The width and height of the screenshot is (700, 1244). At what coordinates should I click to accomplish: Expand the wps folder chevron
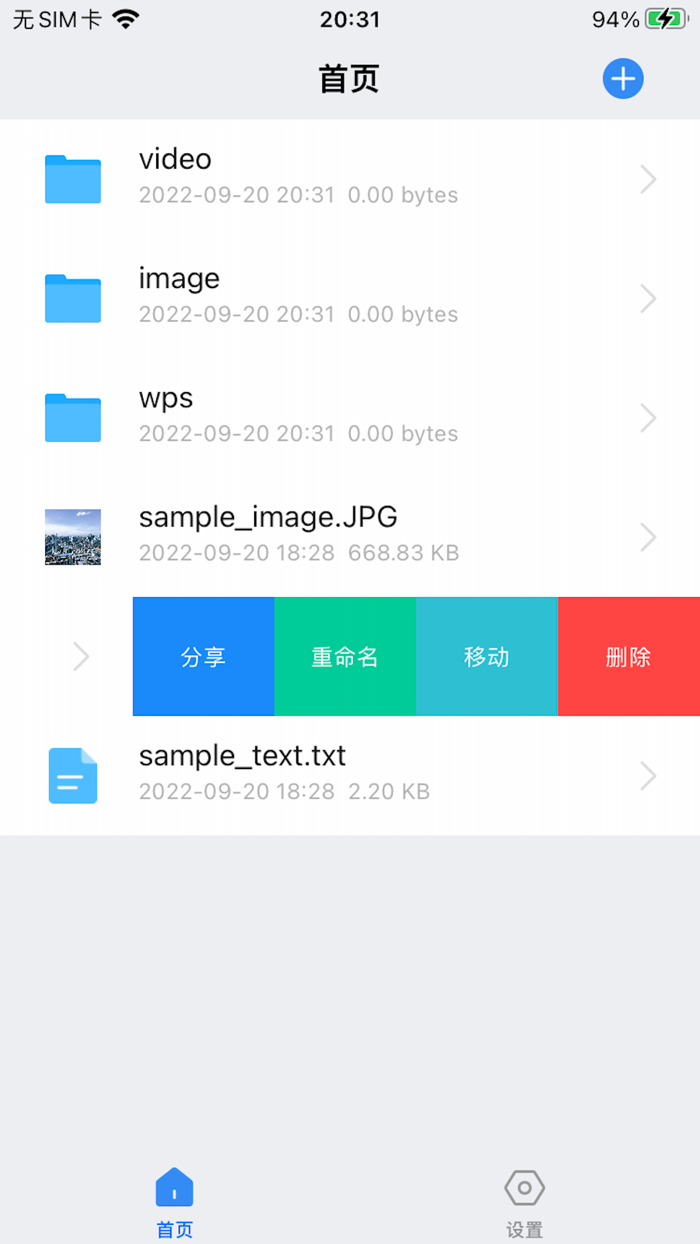[x=648, y=417]
